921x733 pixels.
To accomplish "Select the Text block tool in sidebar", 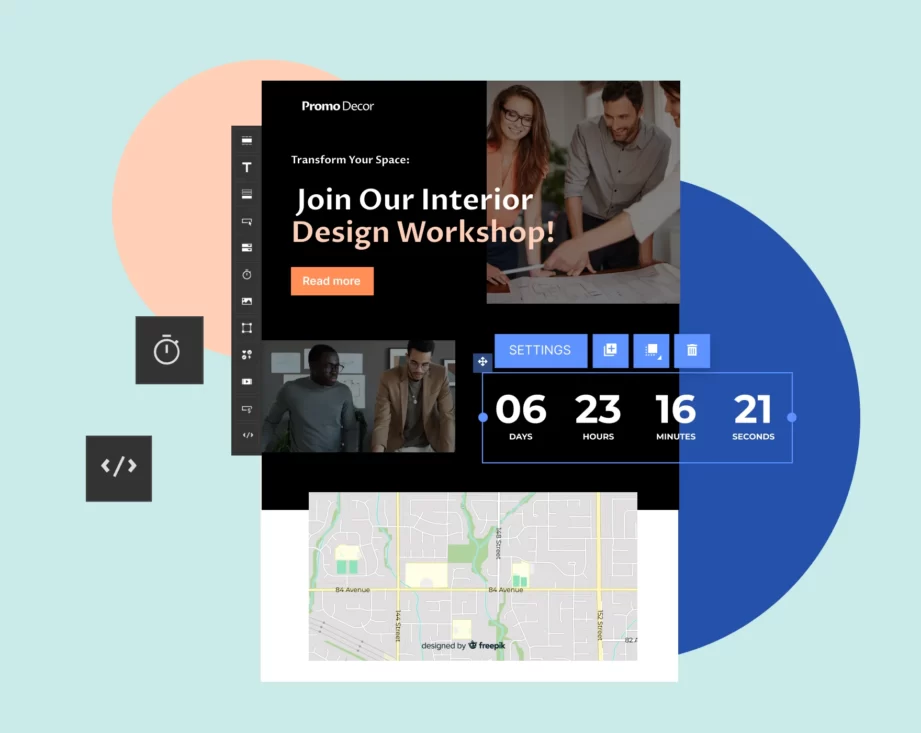I will [x=246, y=167].
